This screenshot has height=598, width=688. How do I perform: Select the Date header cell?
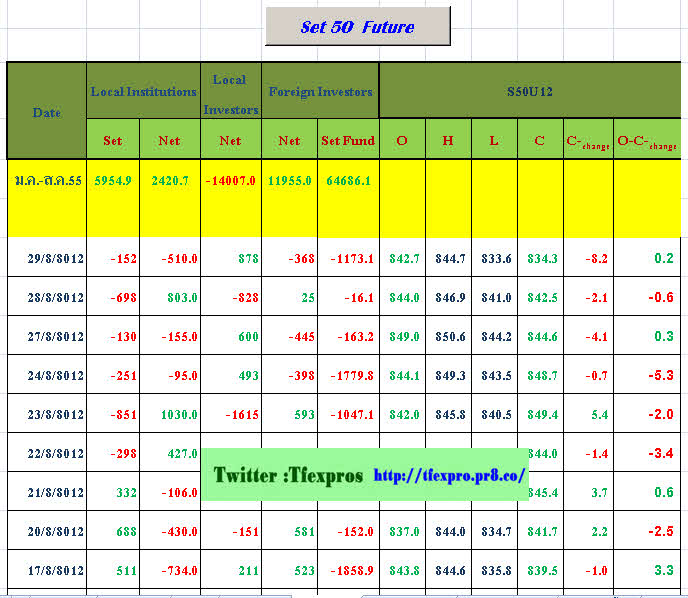point(47,112)
